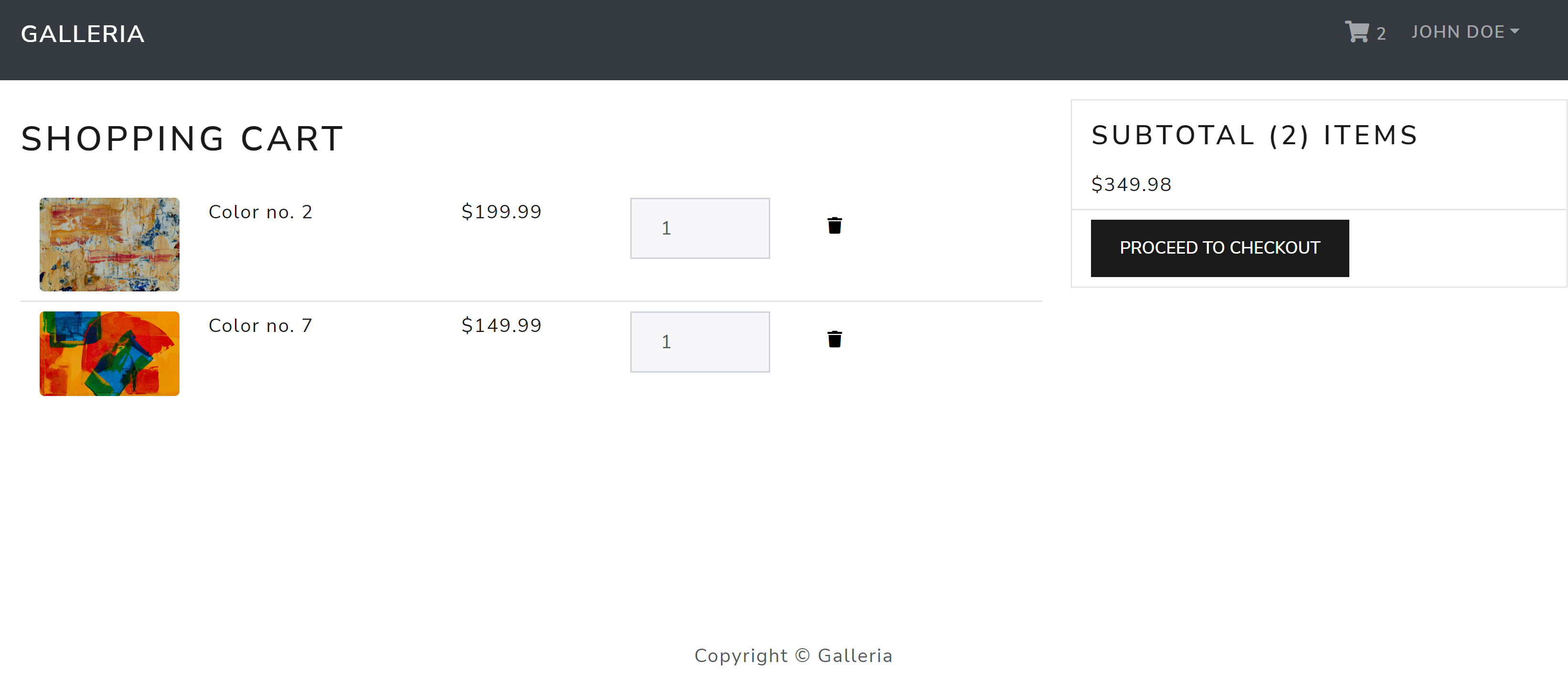
Task: Click the shopping cart icon in the navbar
Action: point(1357,32)
